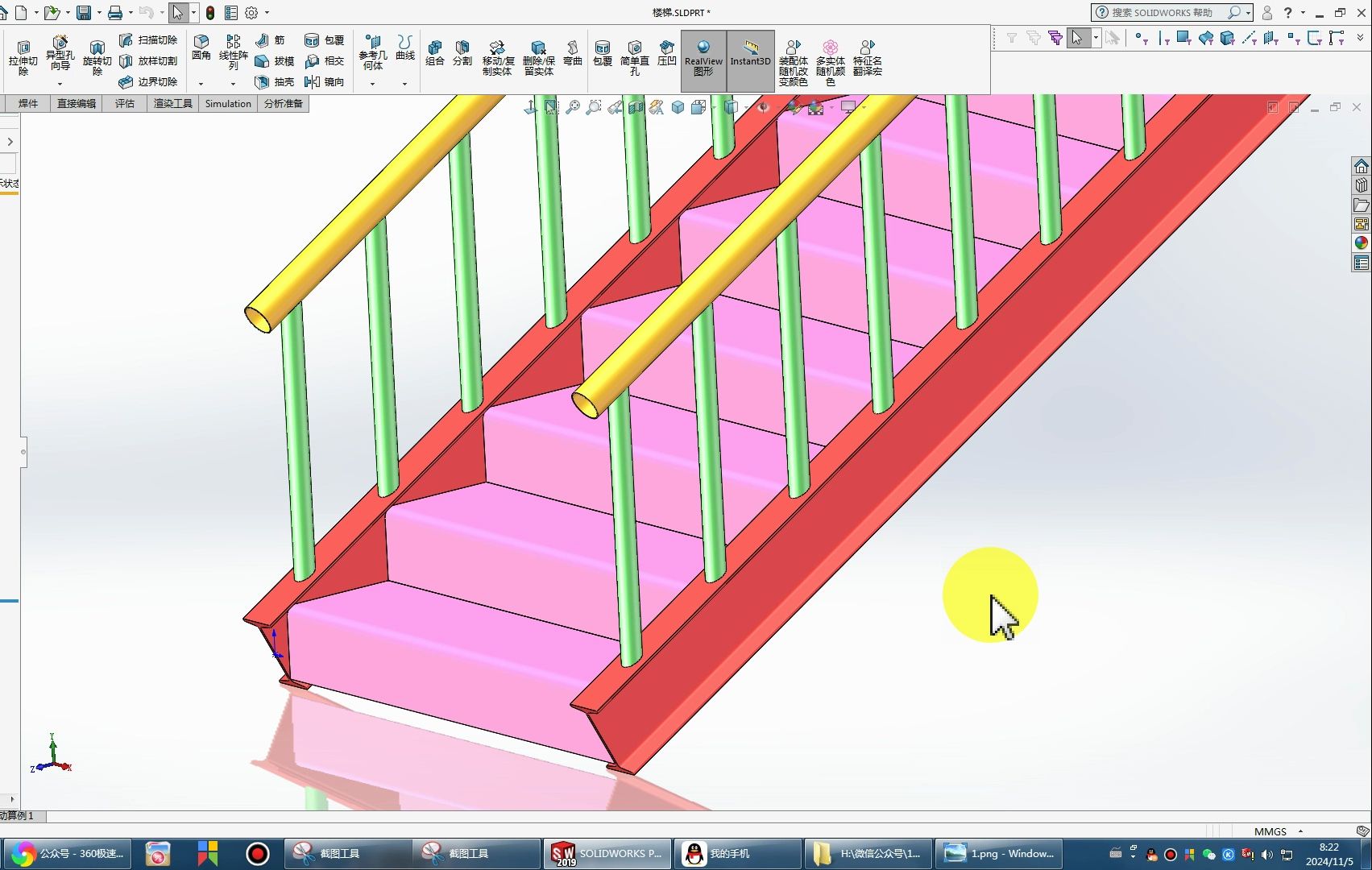Open 我的手机 in the taskbar
Viewport: 1372px width, 870px height.
click(737, 854)
